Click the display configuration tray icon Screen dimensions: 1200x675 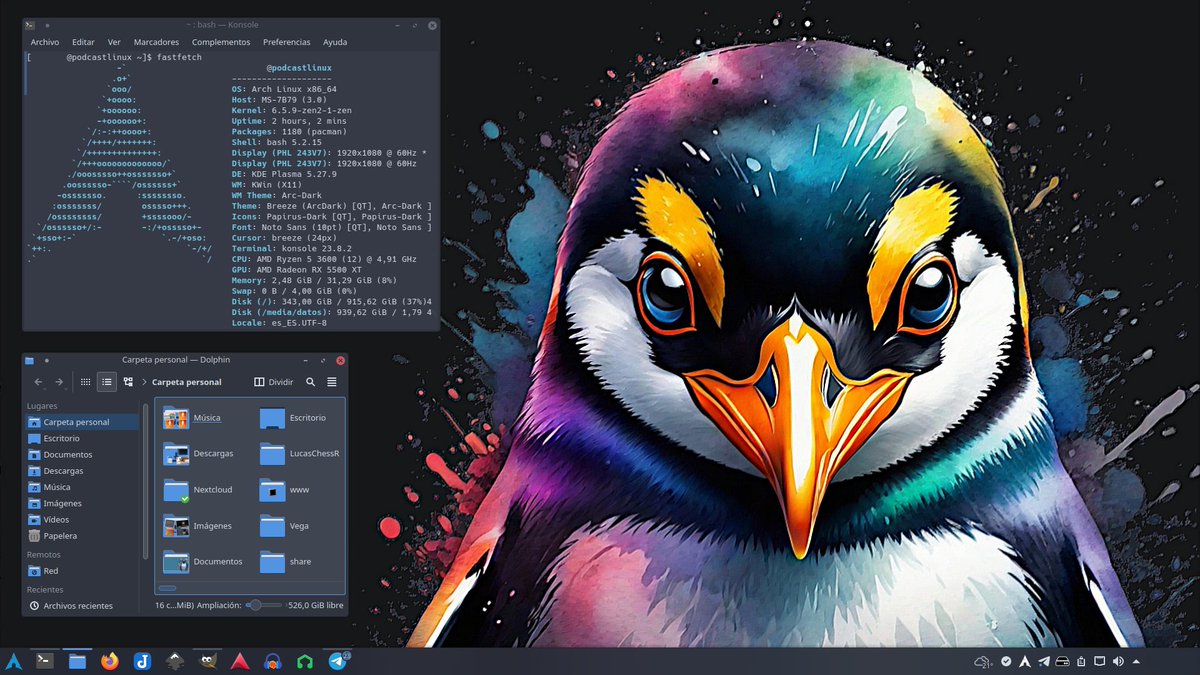[x=1099, y=661]
